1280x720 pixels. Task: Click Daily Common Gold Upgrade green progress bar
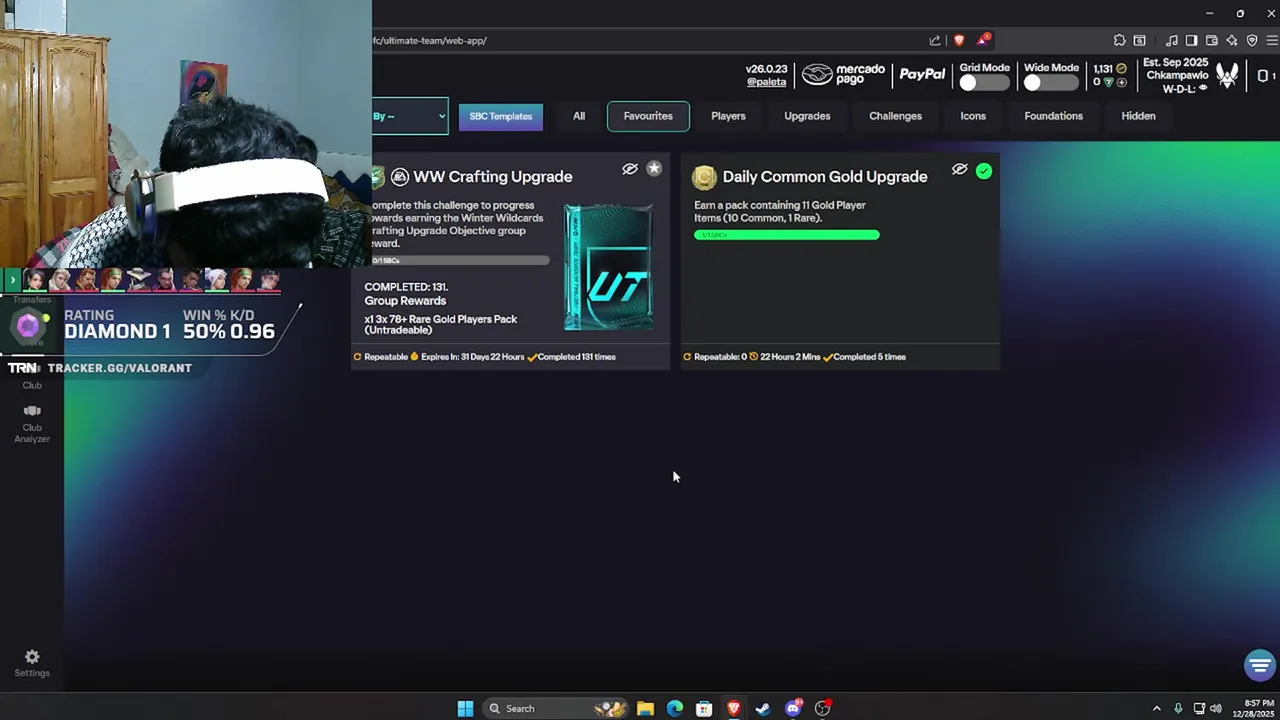tap(787, 235)
